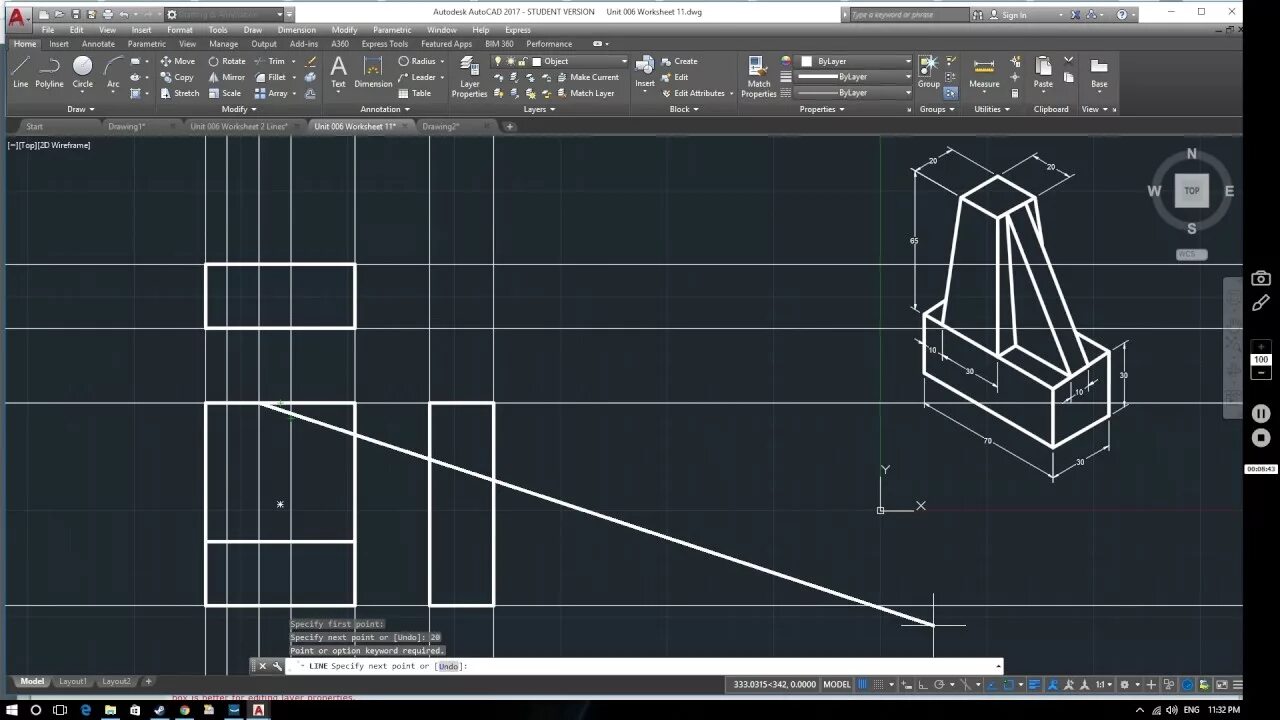This screenshot has height=720, width=1280.
Task: Select the Polyline tool
Action: point(49,72)
